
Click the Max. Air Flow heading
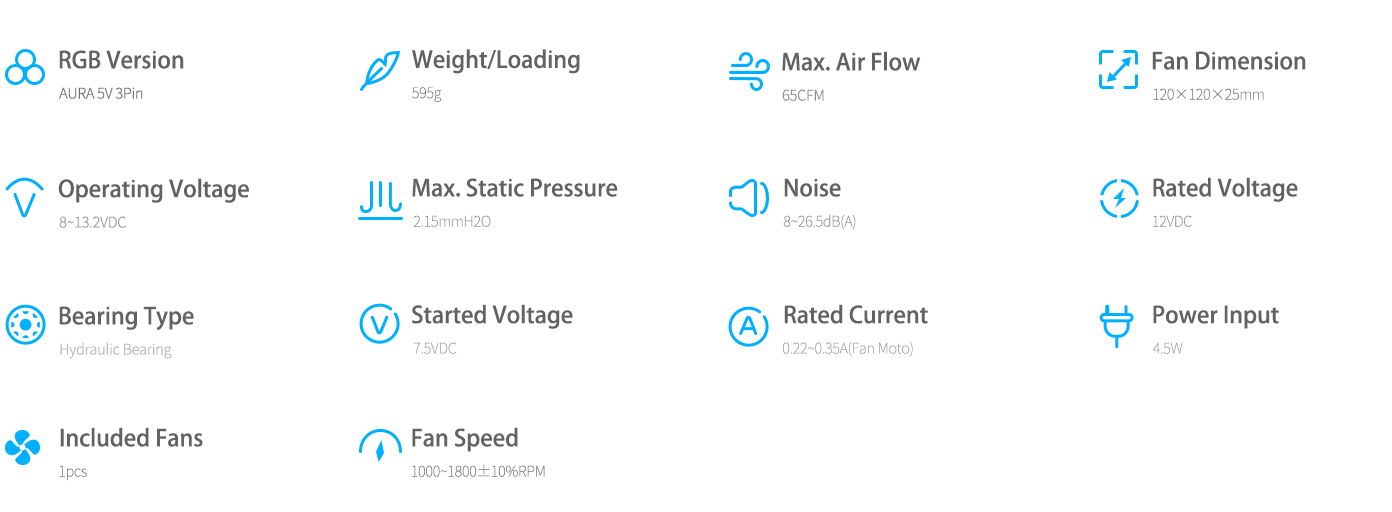[850, 62]
